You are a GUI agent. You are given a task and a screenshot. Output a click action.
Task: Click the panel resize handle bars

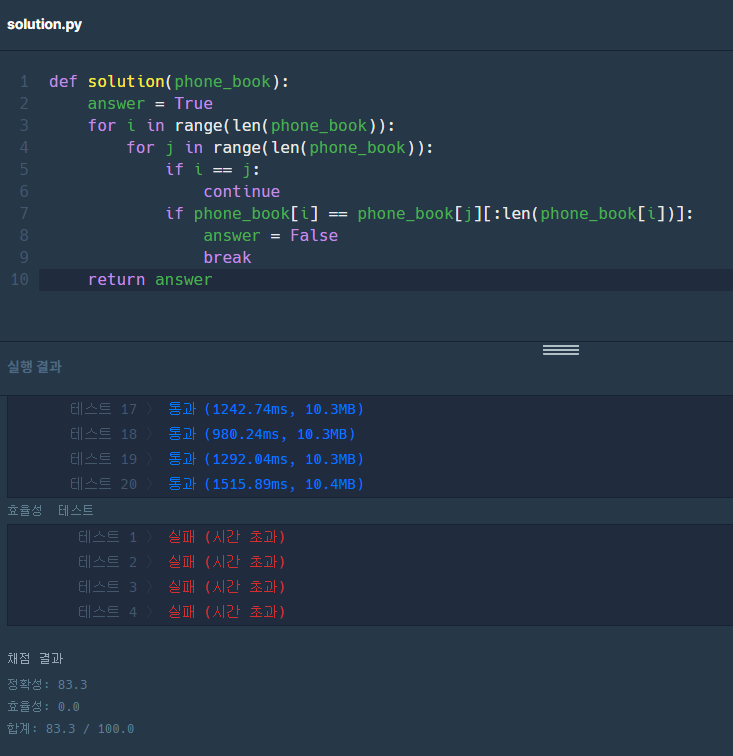click(560, 350)
